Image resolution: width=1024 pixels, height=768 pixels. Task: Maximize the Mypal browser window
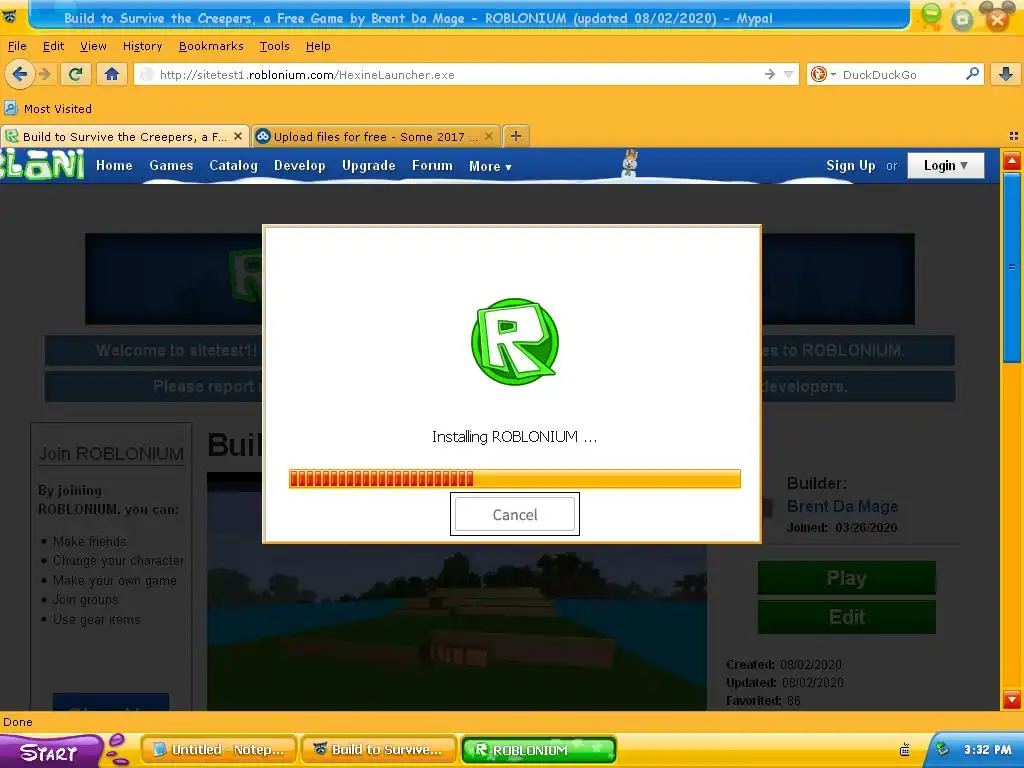[x=962, y=18]
